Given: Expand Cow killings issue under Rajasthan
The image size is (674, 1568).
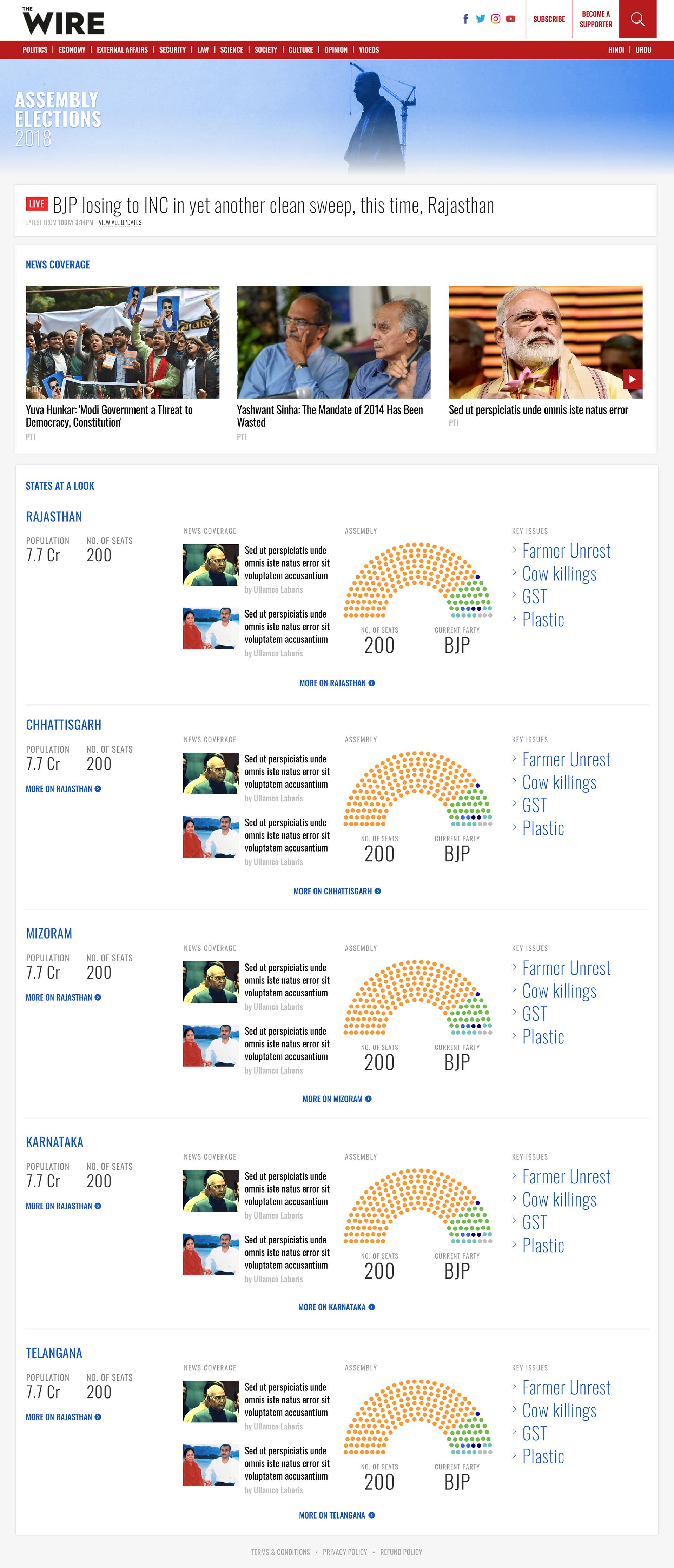Looking at the screenshot, I should point(559,574).
